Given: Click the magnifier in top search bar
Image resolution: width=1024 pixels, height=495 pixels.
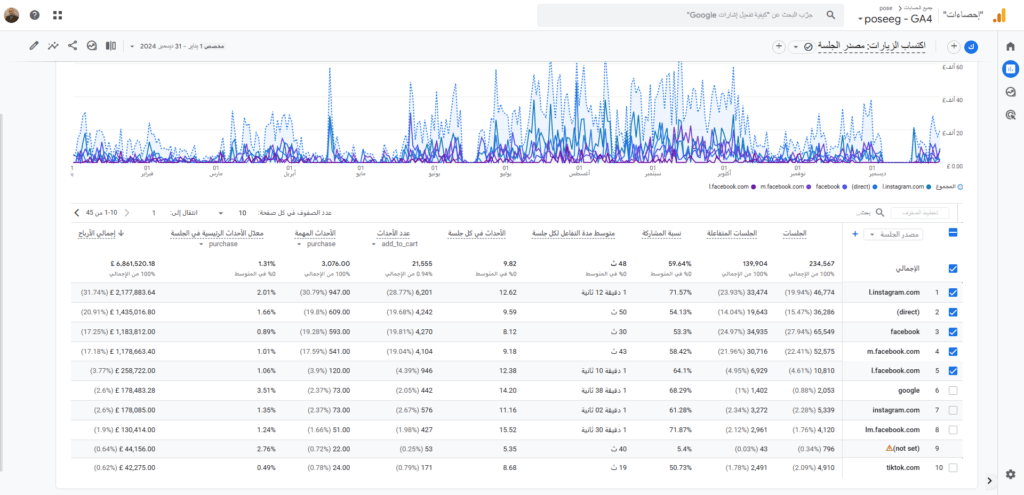Looking at the screenshot, I should point(831,14).
